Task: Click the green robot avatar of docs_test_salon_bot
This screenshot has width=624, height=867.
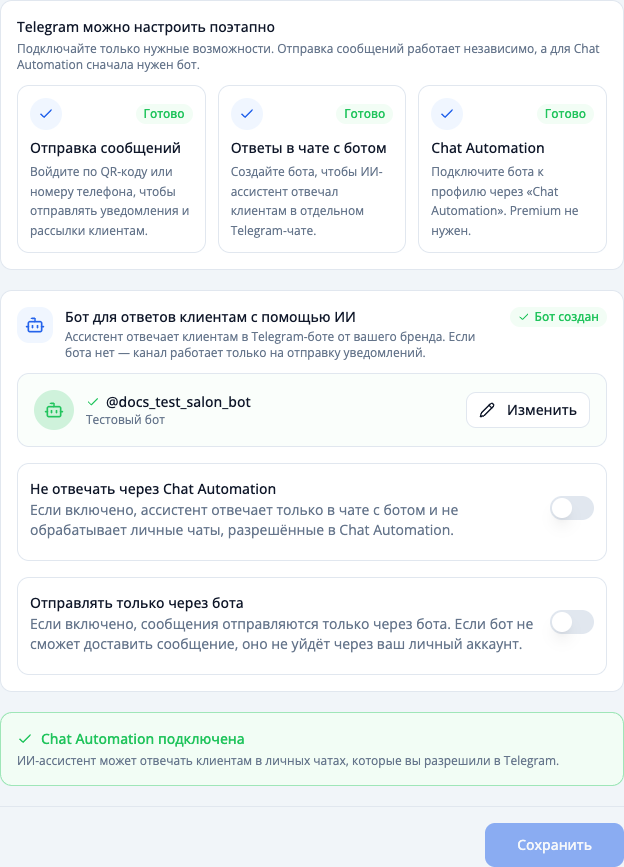Action: point(54,410)
